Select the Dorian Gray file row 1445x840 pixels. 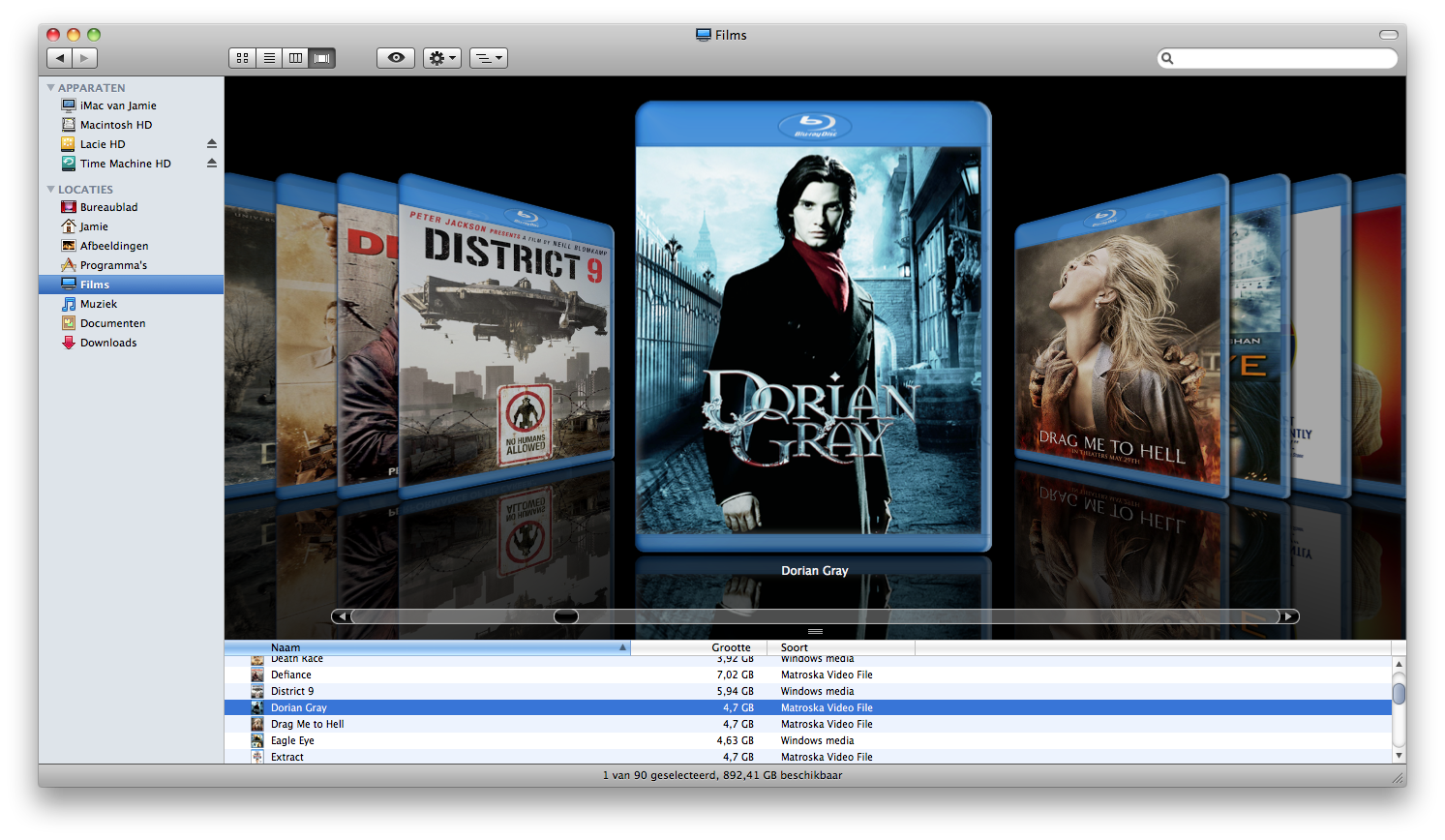tap(808, 707)
